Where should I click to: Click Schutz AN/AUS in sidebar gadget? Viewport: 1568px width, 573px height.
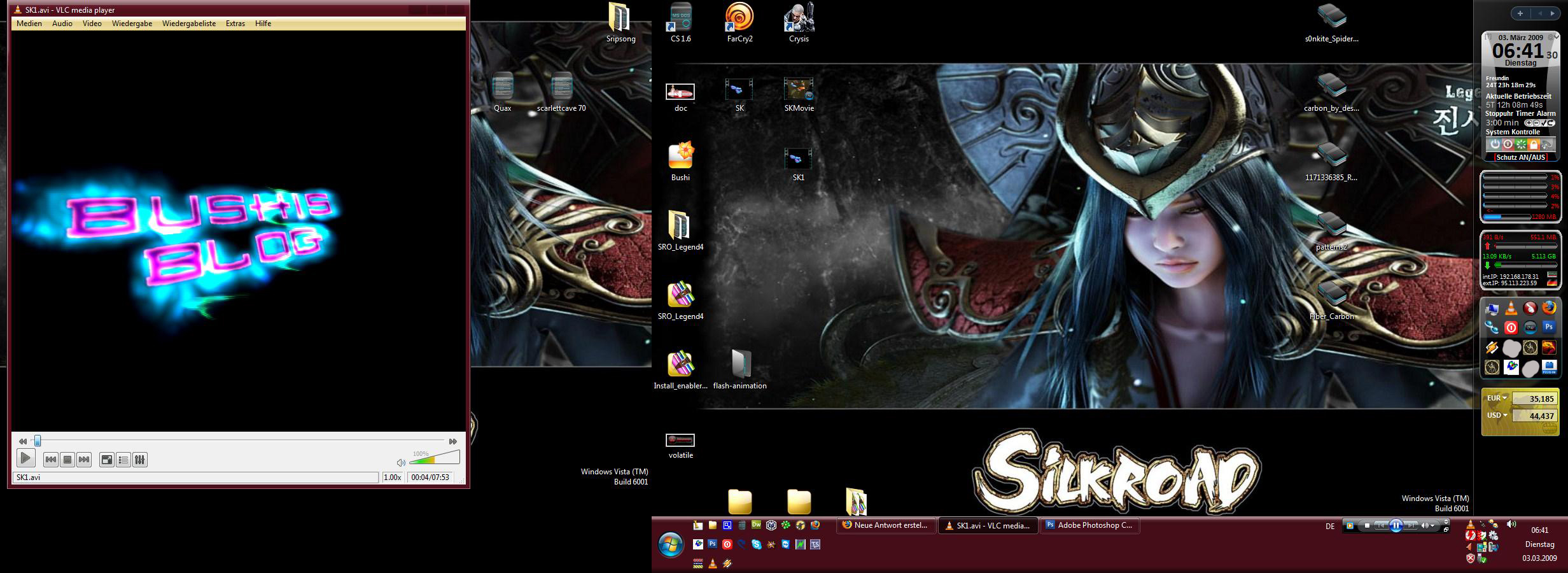1520,157
